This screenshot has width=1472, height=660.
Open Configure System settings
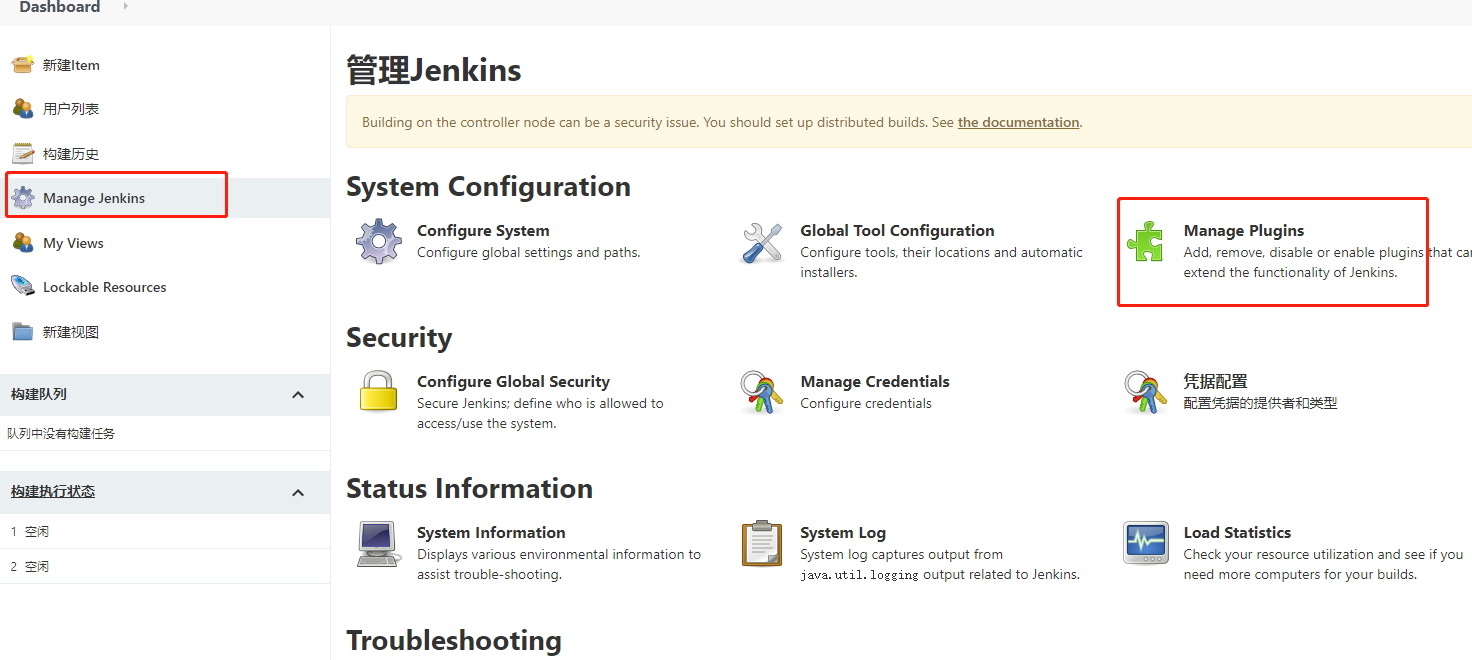coord(483,231)
